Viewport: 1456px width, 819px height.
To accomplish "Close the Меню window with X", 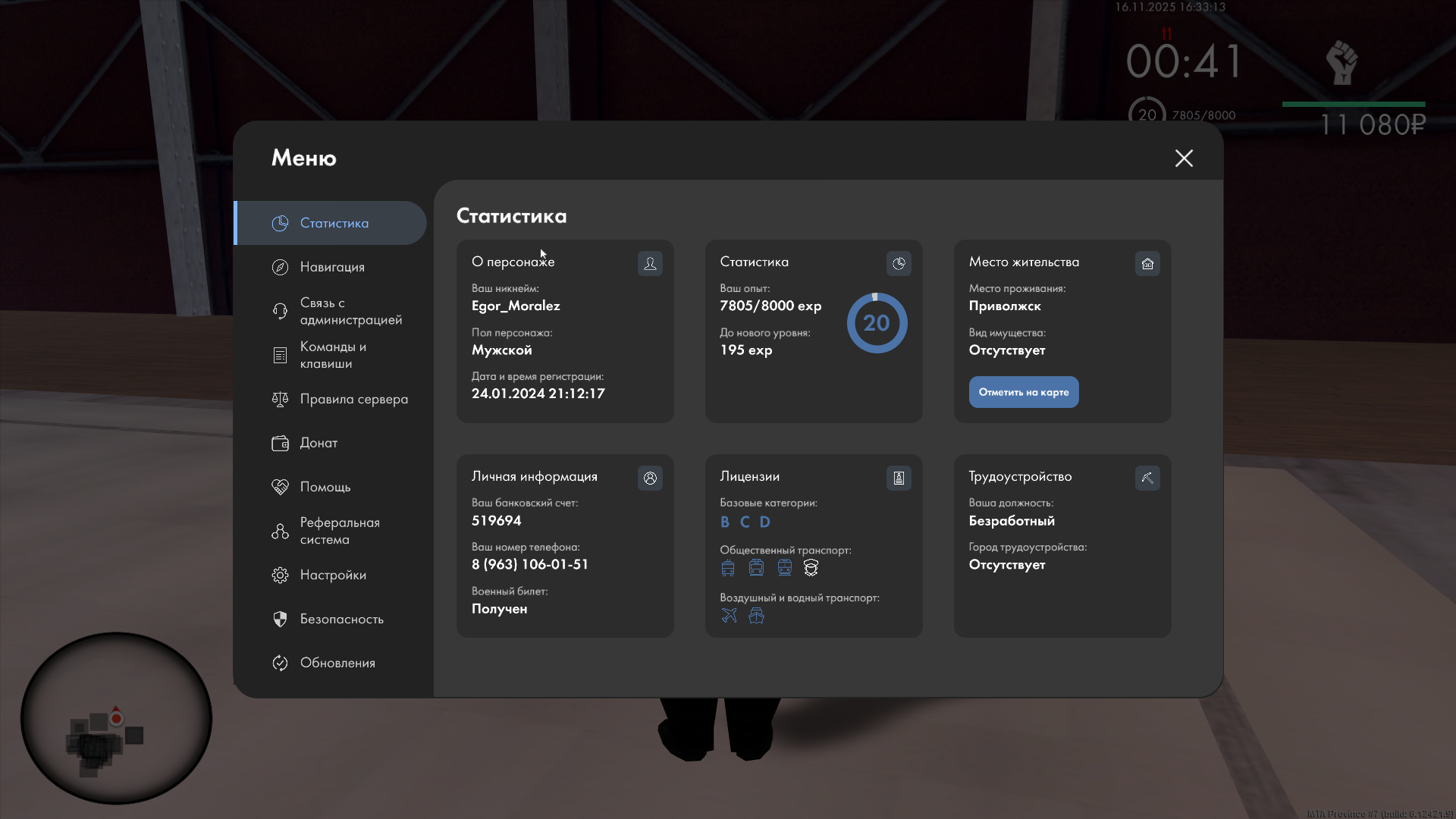I will click(x=1184, y=158).
